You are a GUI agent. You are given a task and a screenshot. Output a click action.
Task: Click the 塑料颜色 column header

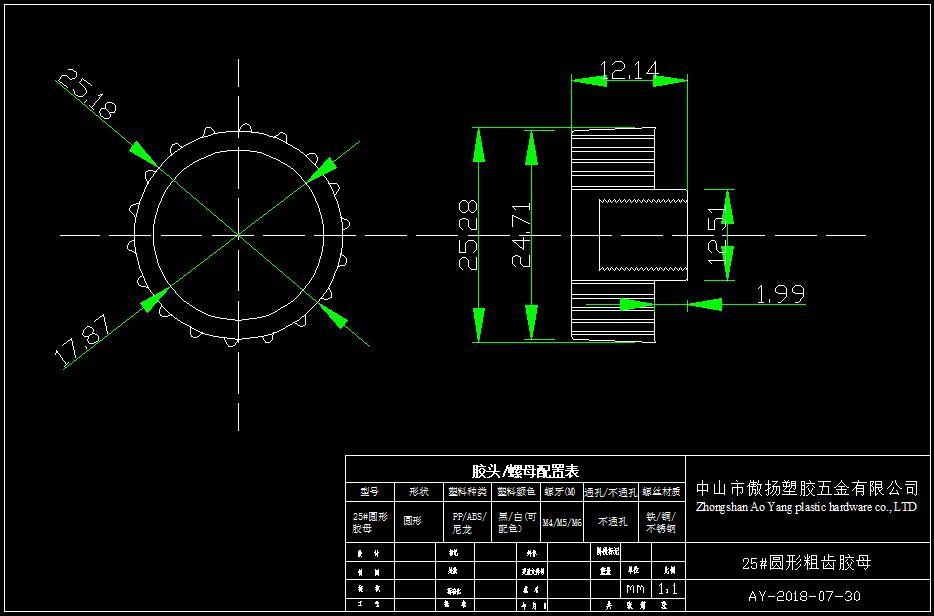[x=516, y=492]
